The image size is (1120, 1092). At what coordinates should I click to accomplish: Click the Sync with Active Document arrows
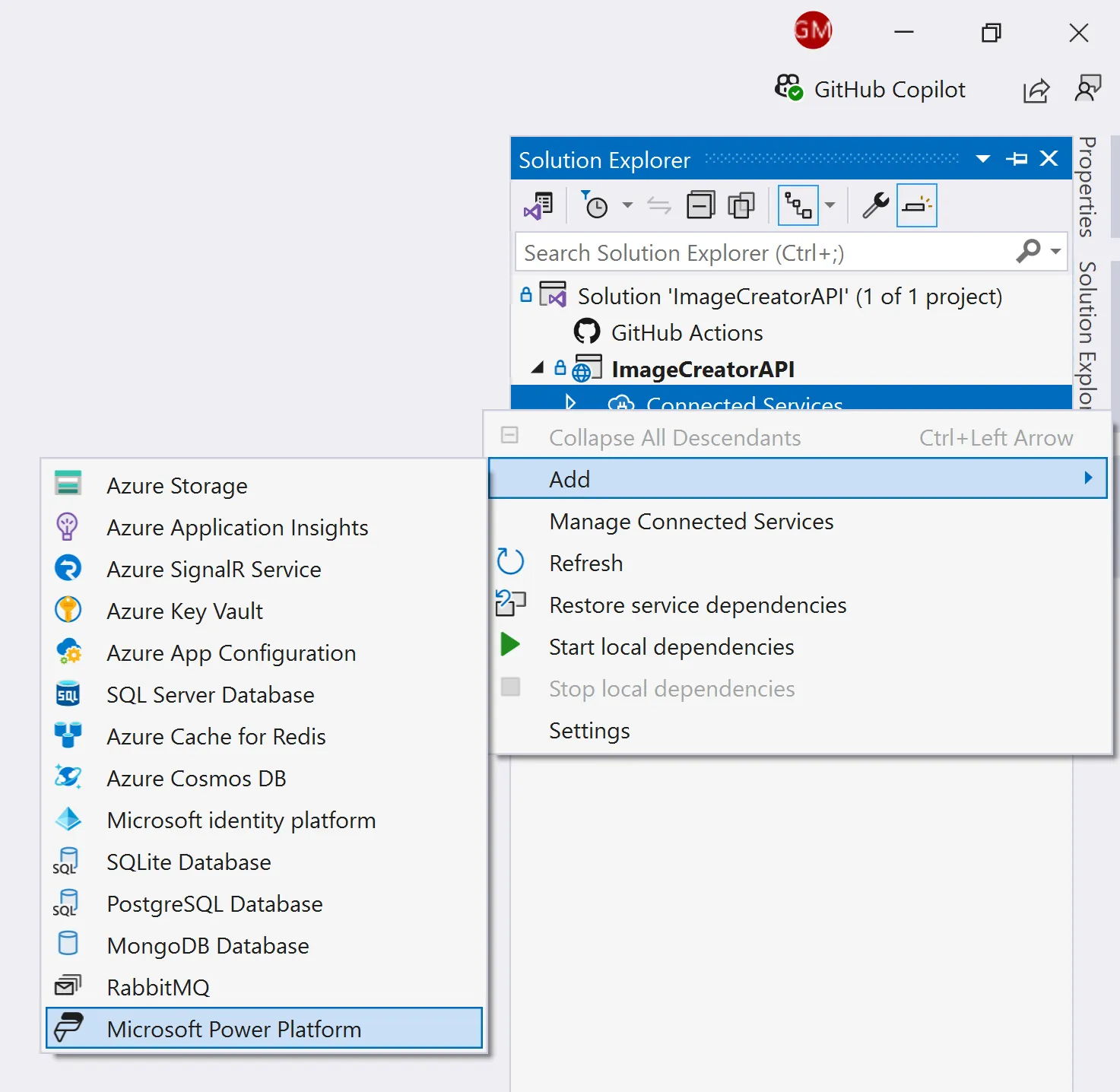pos(658,205)
